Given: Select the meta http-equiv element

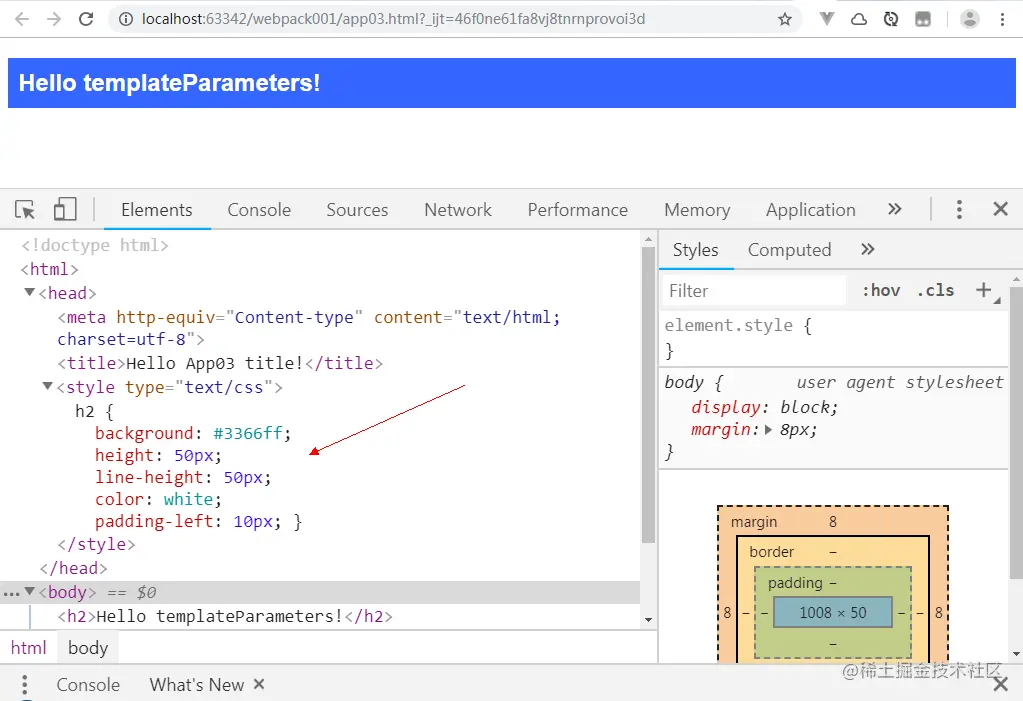Looking at the screenshot, I should (x=309, y=328).
